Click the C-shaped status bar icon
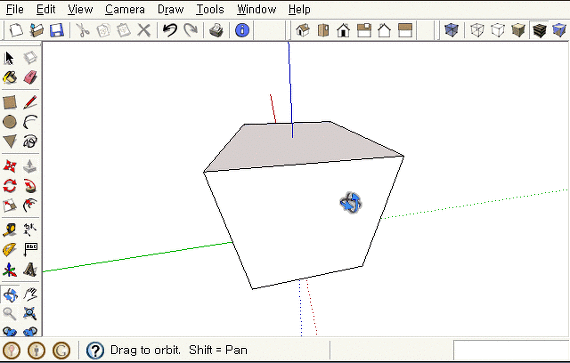This screenshot has width=570, height=363. 61,350
